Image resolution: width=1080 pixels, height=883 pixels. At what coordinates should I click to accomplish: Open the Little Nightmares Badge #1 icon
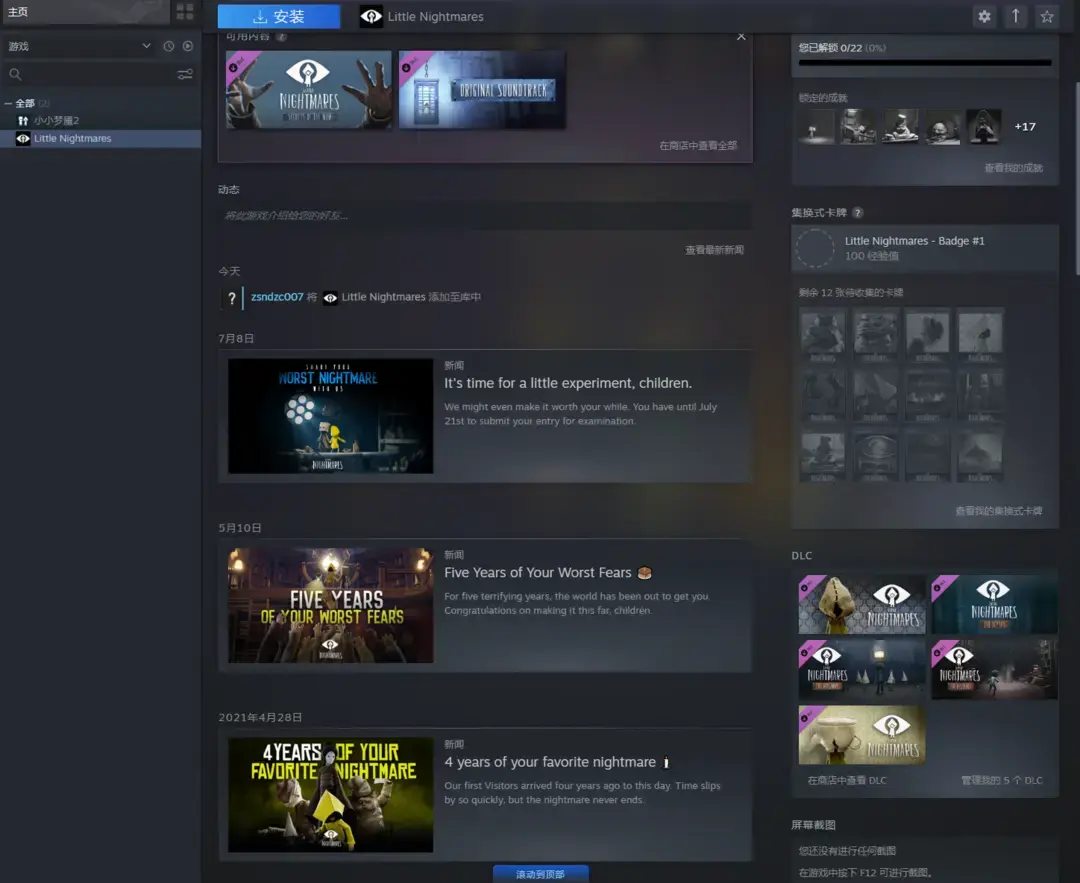coord(816,248)
